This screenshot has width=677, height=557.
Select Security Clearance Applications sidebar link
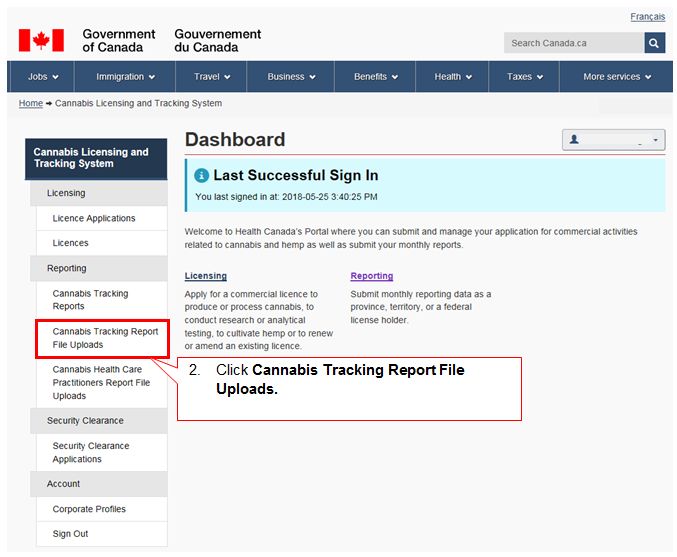pyautogui.click(x=91, y=452)
